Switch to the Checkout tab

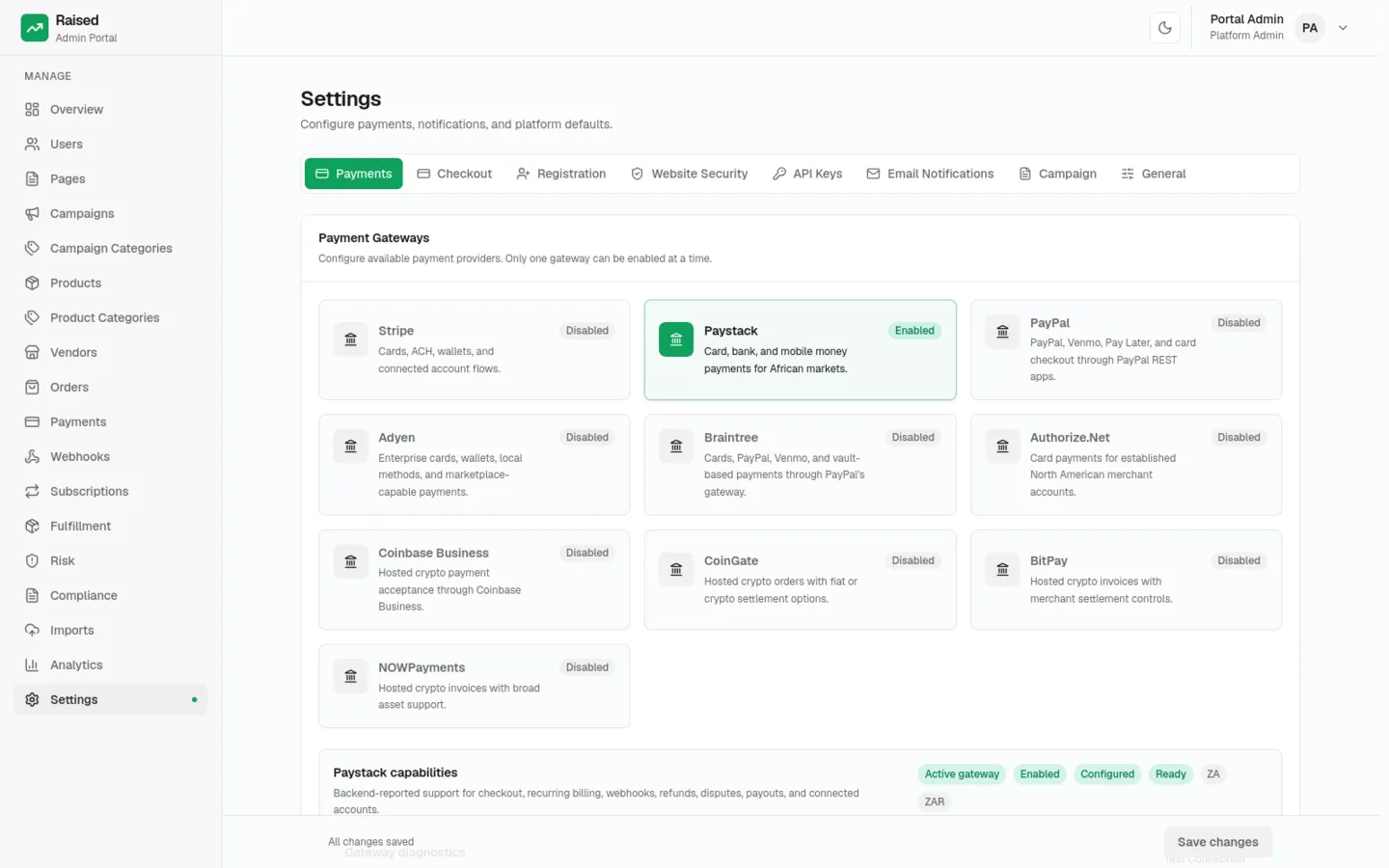pos(454,174)
